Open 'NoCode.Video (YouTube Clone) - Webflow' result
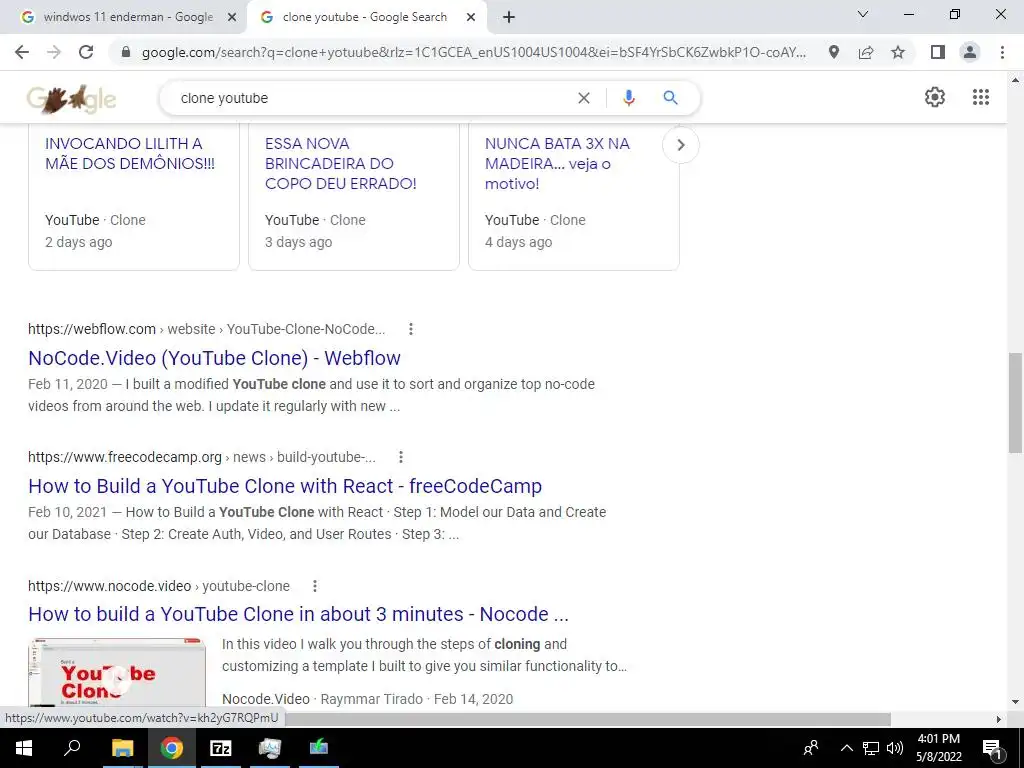The image size is (1024, 768). (214, 358)
